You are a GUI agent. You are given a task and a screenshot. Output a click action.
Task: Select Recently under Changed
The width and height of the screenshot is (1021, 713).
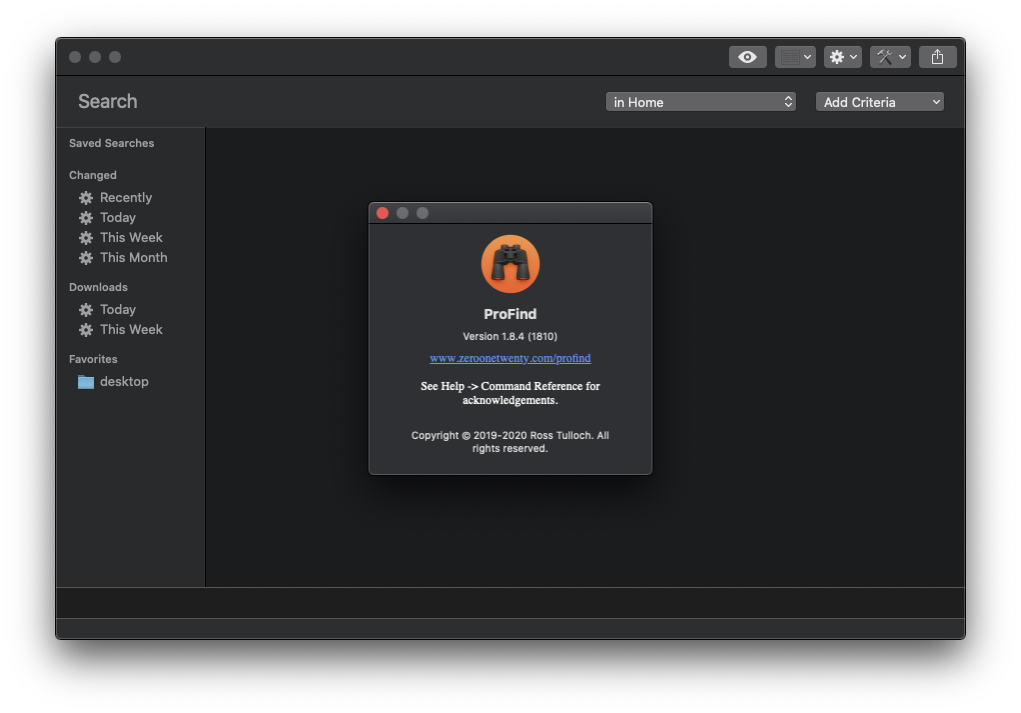[126, 197]
